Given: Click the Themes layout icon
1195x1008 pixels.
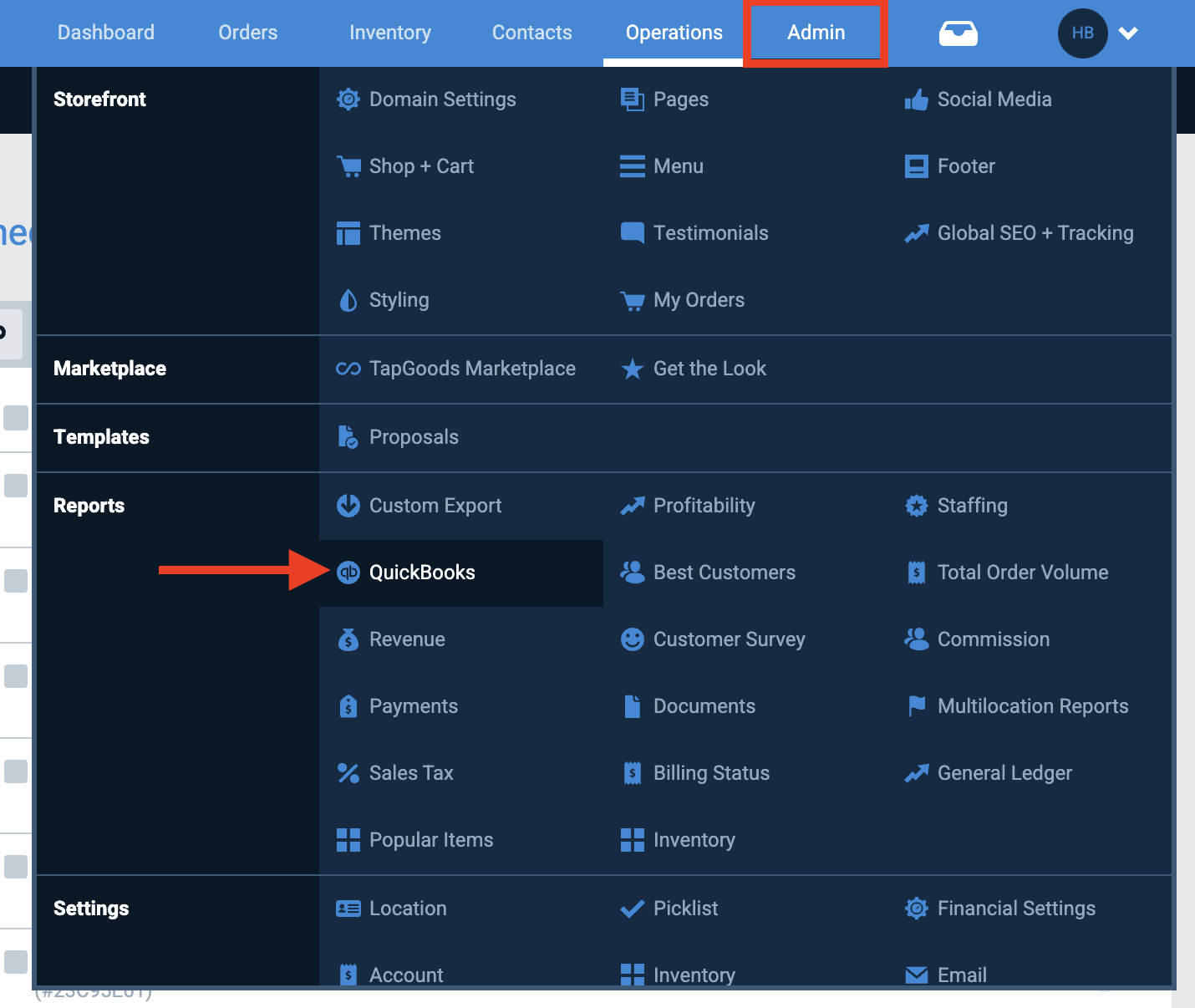Looking at the screenshot, I should (348, 233).
